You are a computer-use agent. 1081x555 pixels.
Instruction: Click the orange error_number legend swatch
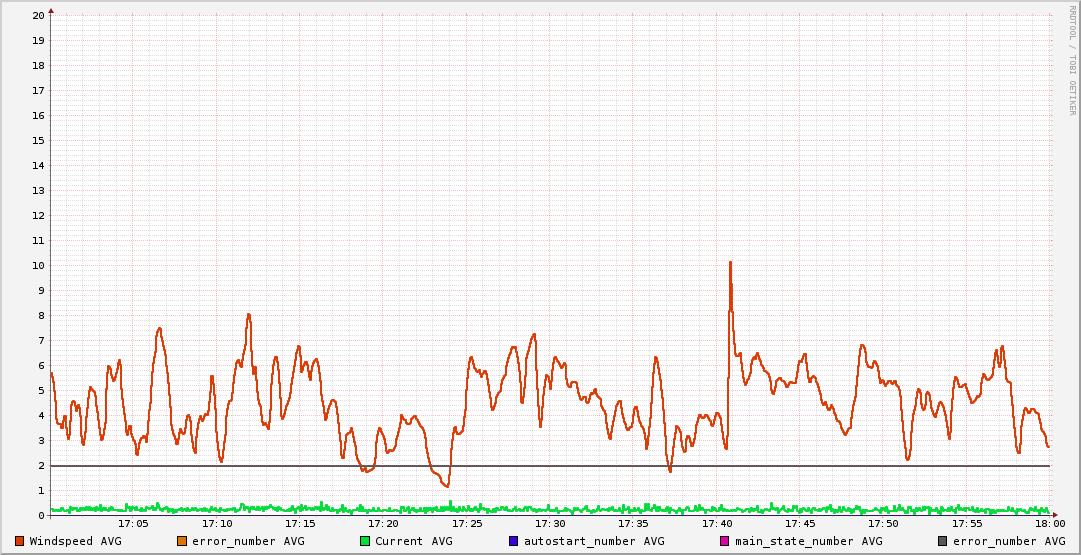182,541
